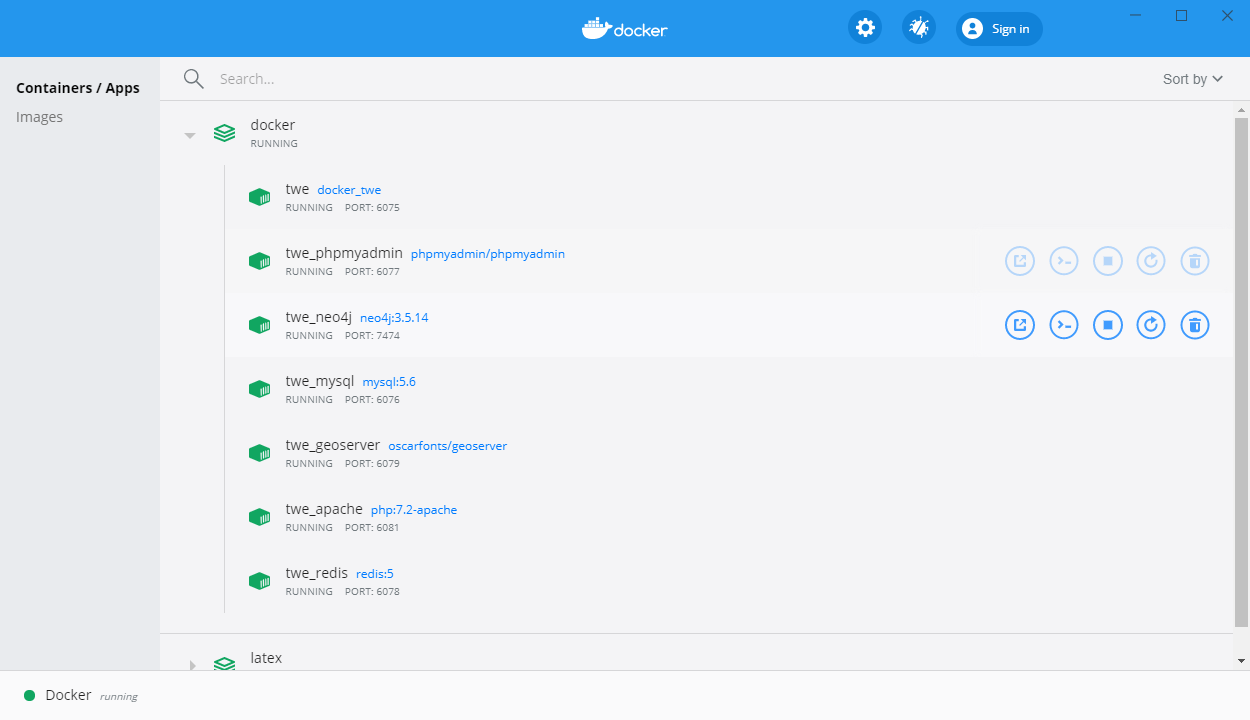
Task: Switch to Images in sidebar
Action: coord(39,117)
